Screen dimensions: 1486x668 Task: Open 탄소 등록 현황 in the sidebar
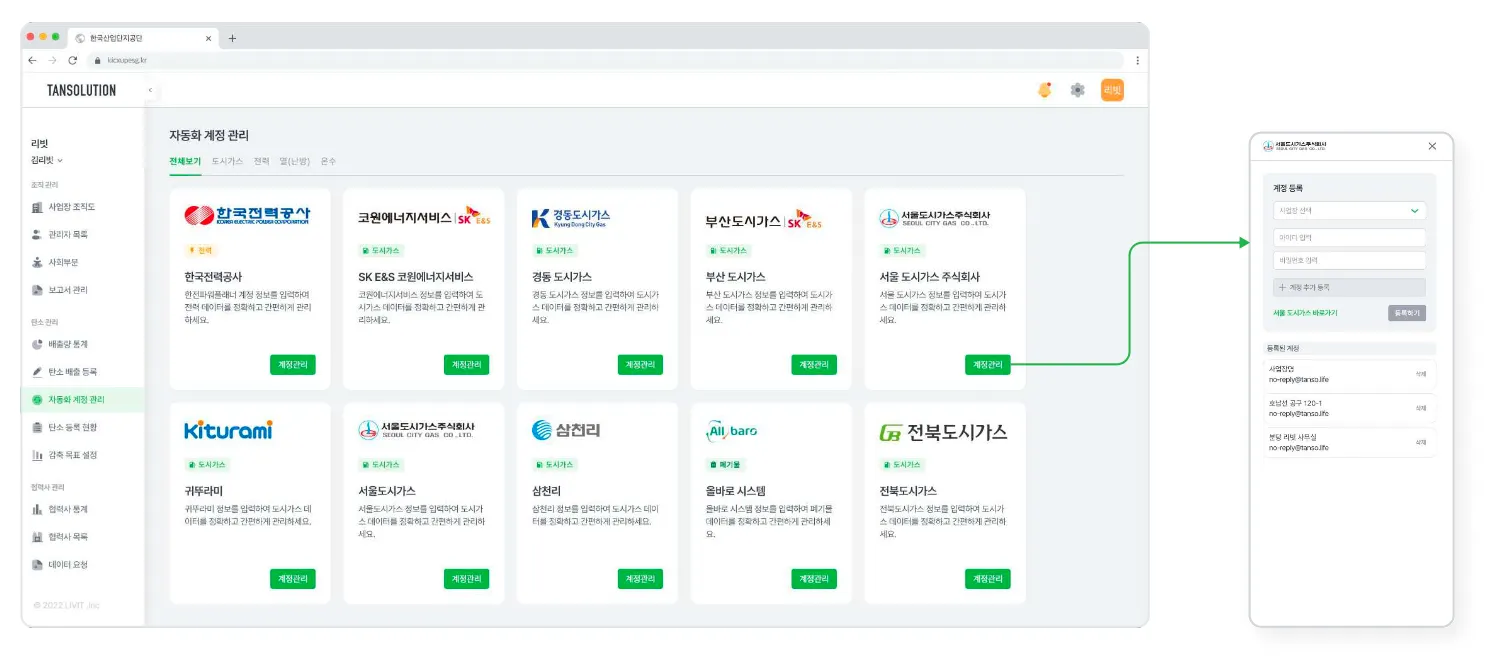click(64, 427)
